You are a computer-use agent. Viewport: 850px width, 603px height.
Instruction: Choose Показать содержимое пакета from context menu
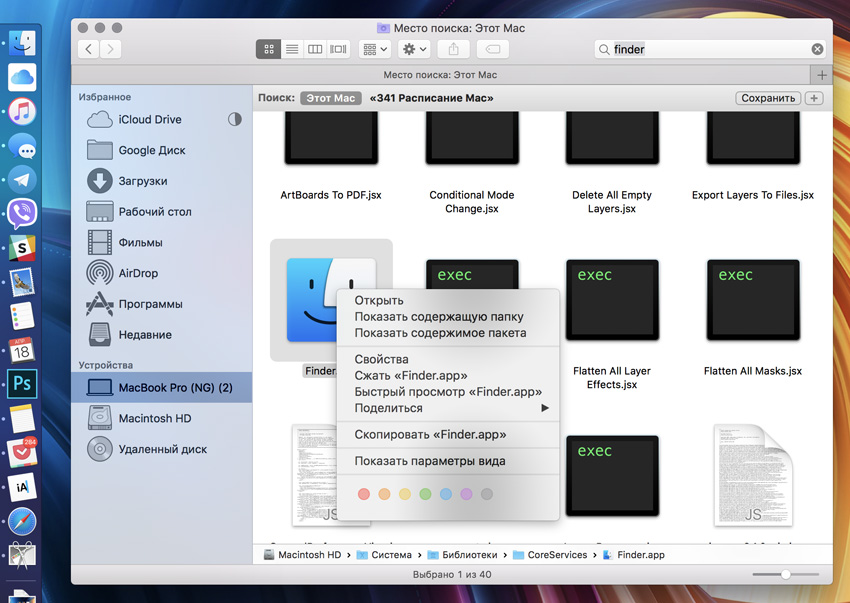tap(440, 333)
